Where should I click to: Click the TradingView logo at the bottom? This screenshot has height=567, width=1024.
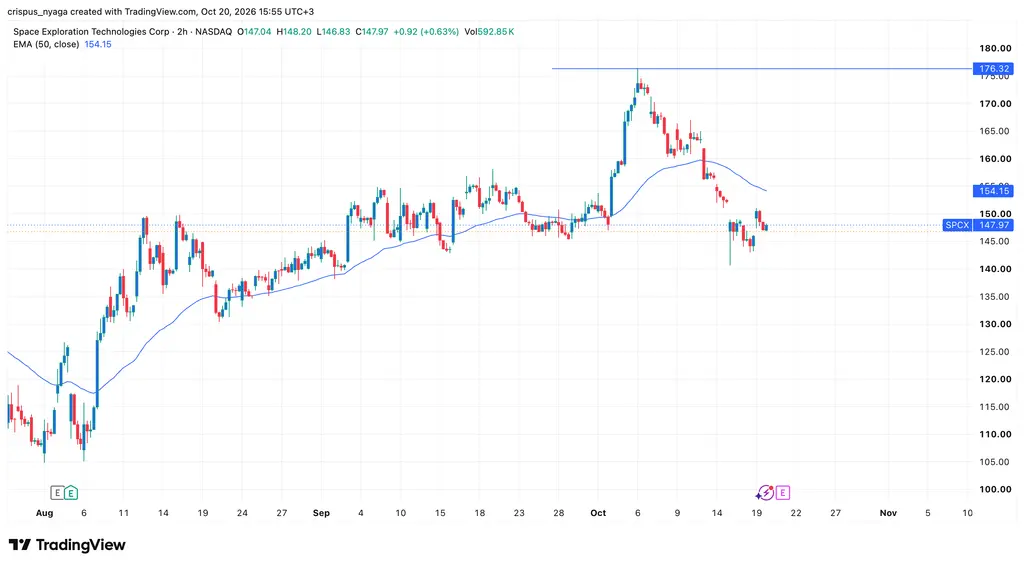pos(67,545)
